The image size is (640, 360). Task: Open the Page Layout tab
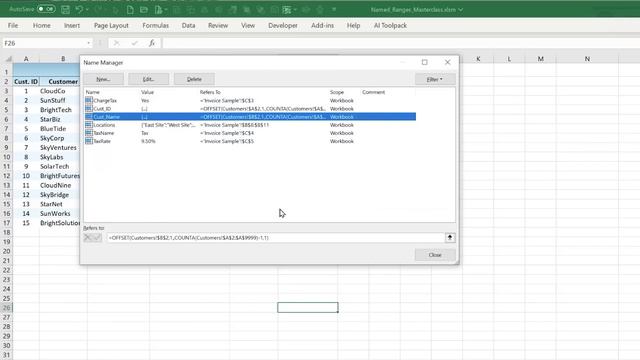(111, 25)
